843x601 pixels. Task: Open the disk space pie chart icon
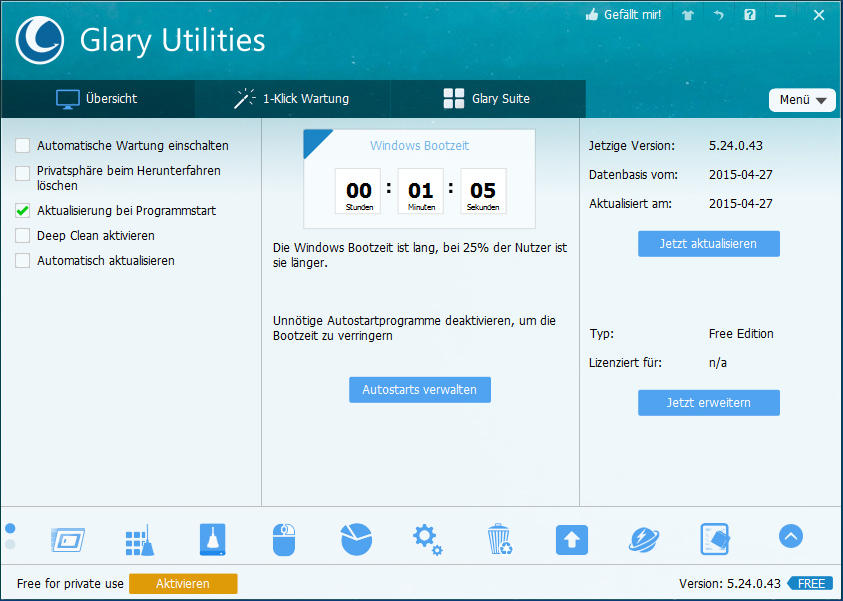356,539
